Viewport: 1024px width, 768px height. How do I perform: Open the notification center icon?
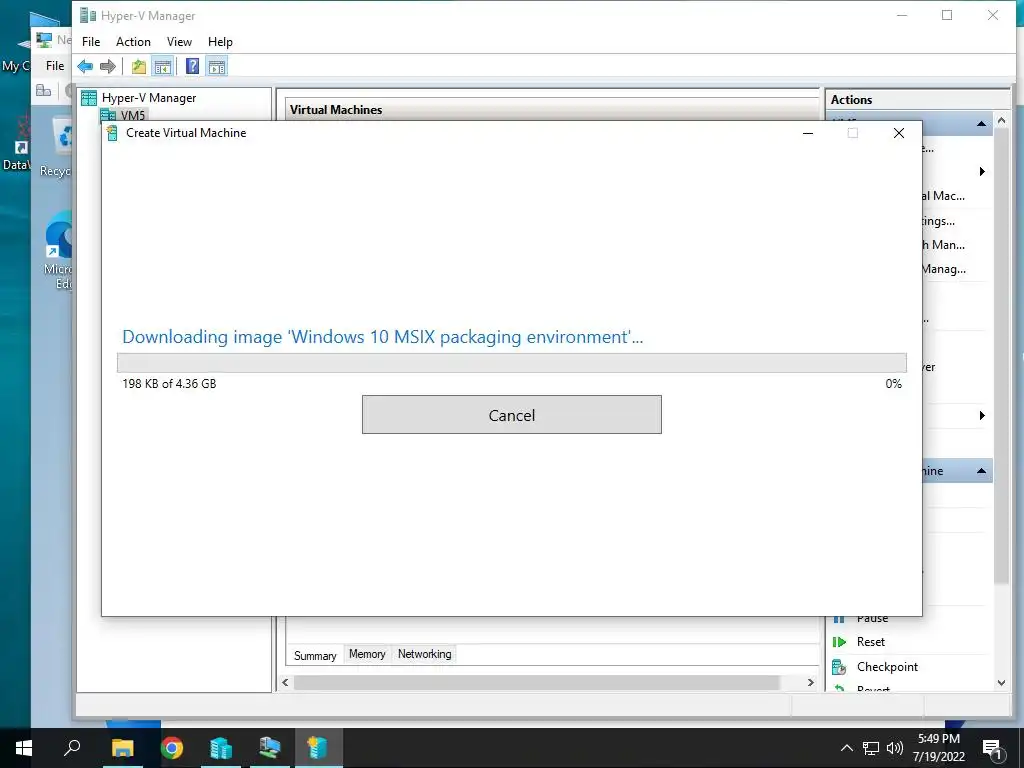click(x=992, y=748)
